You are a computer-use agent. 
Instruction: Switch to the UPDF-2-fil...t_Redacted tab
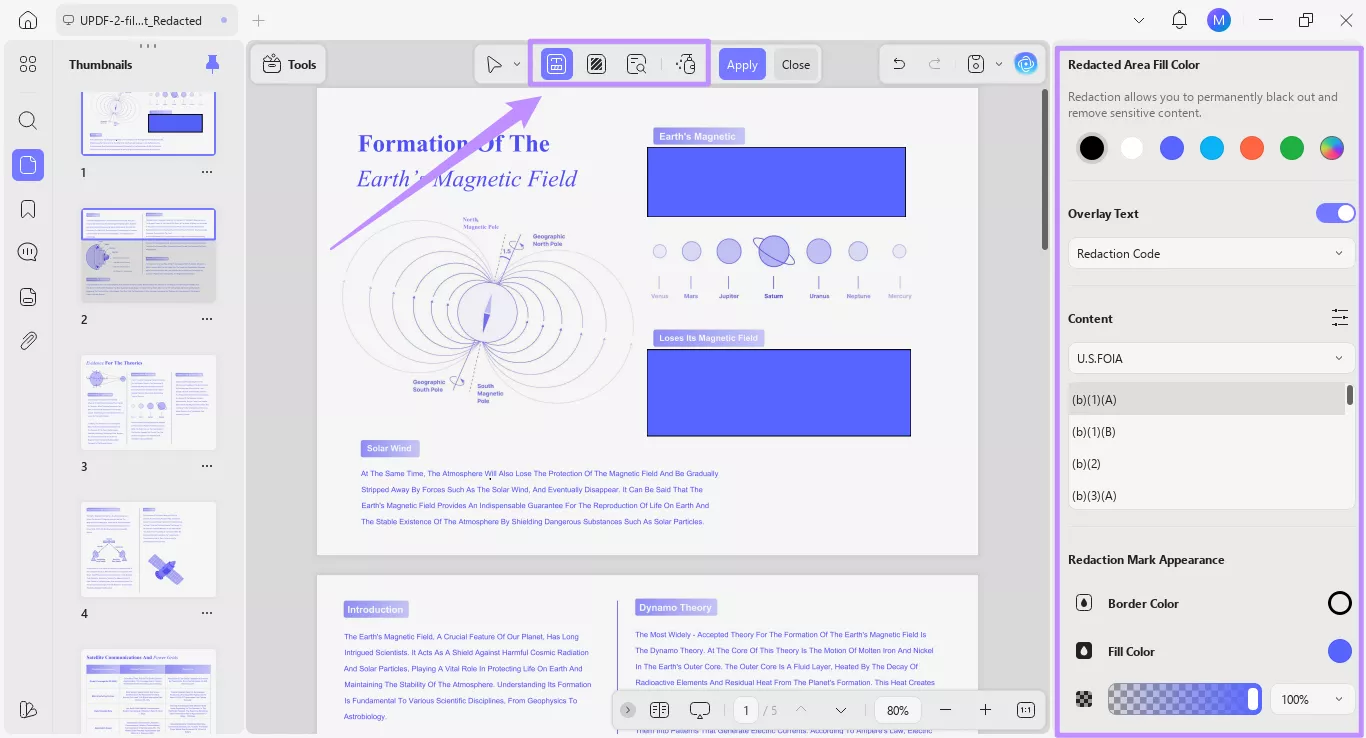[x=145, y=20]
